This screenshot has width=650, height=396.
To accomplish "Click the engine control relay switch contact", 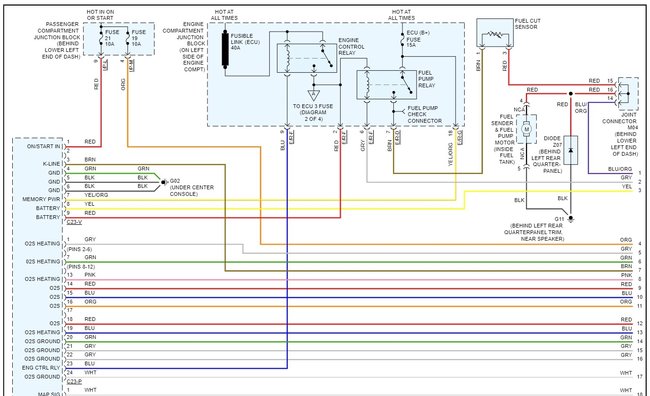I will pyautogui.click(x=327, y=57).
